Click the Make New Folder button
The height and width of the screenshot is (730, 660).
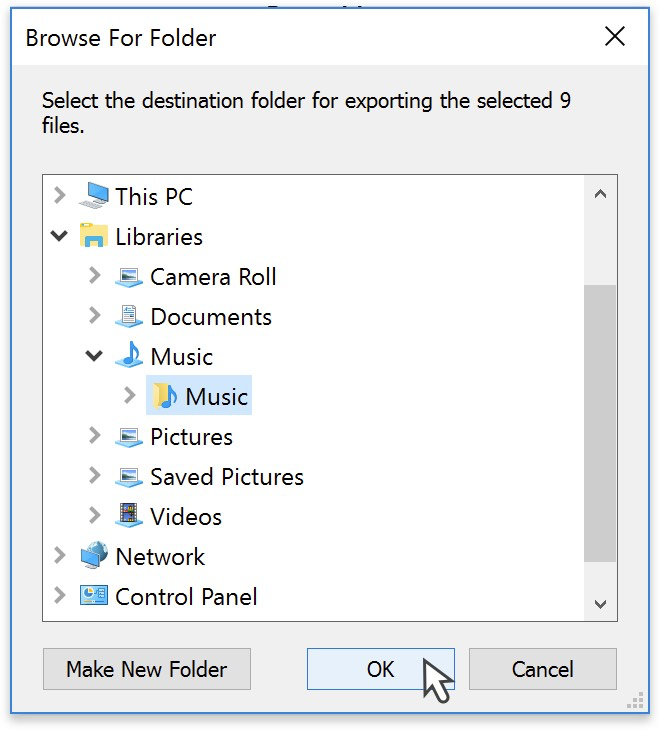(147, 669)
